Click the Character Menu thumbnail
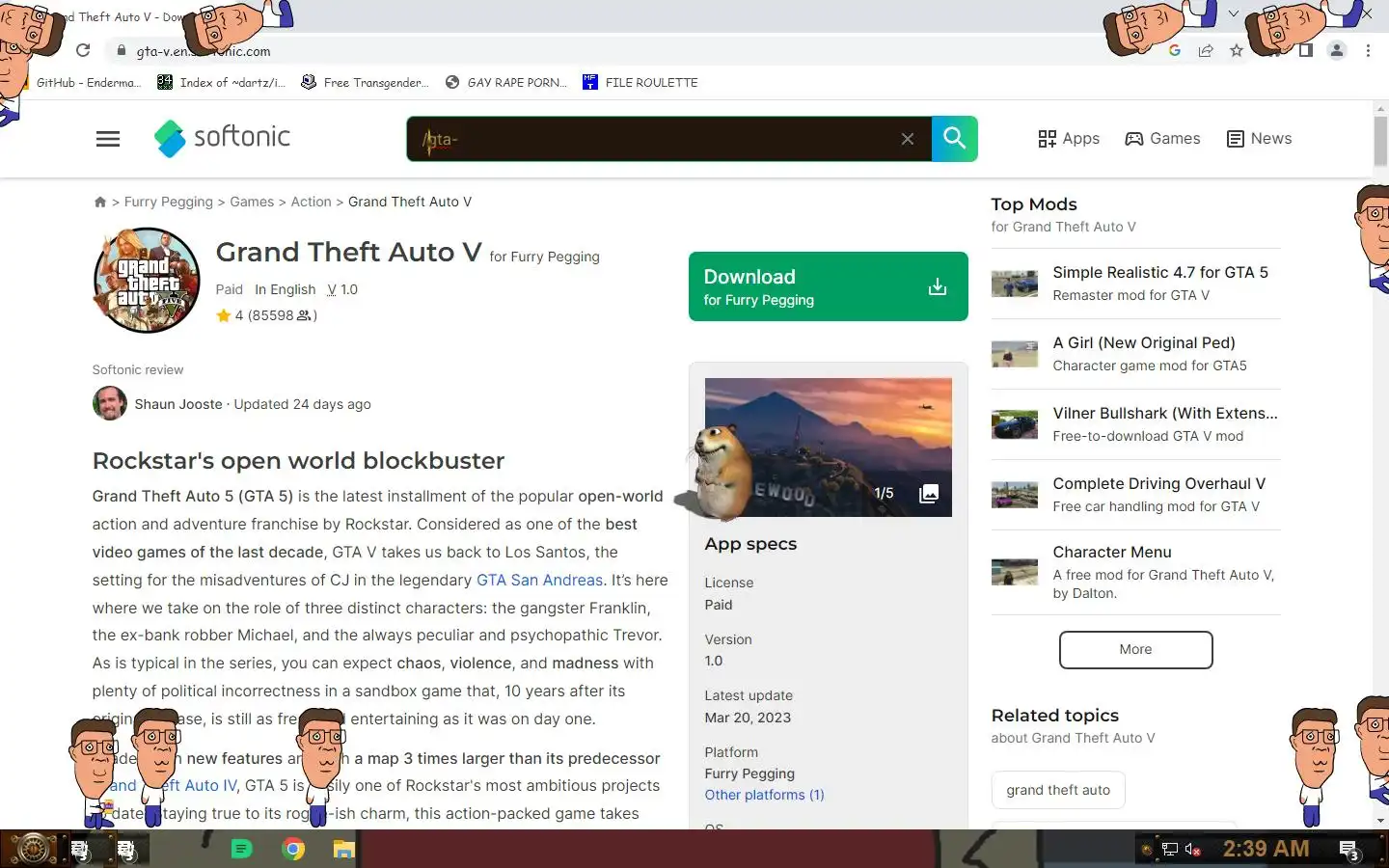1389x868 pixels. click(1015, 572)
